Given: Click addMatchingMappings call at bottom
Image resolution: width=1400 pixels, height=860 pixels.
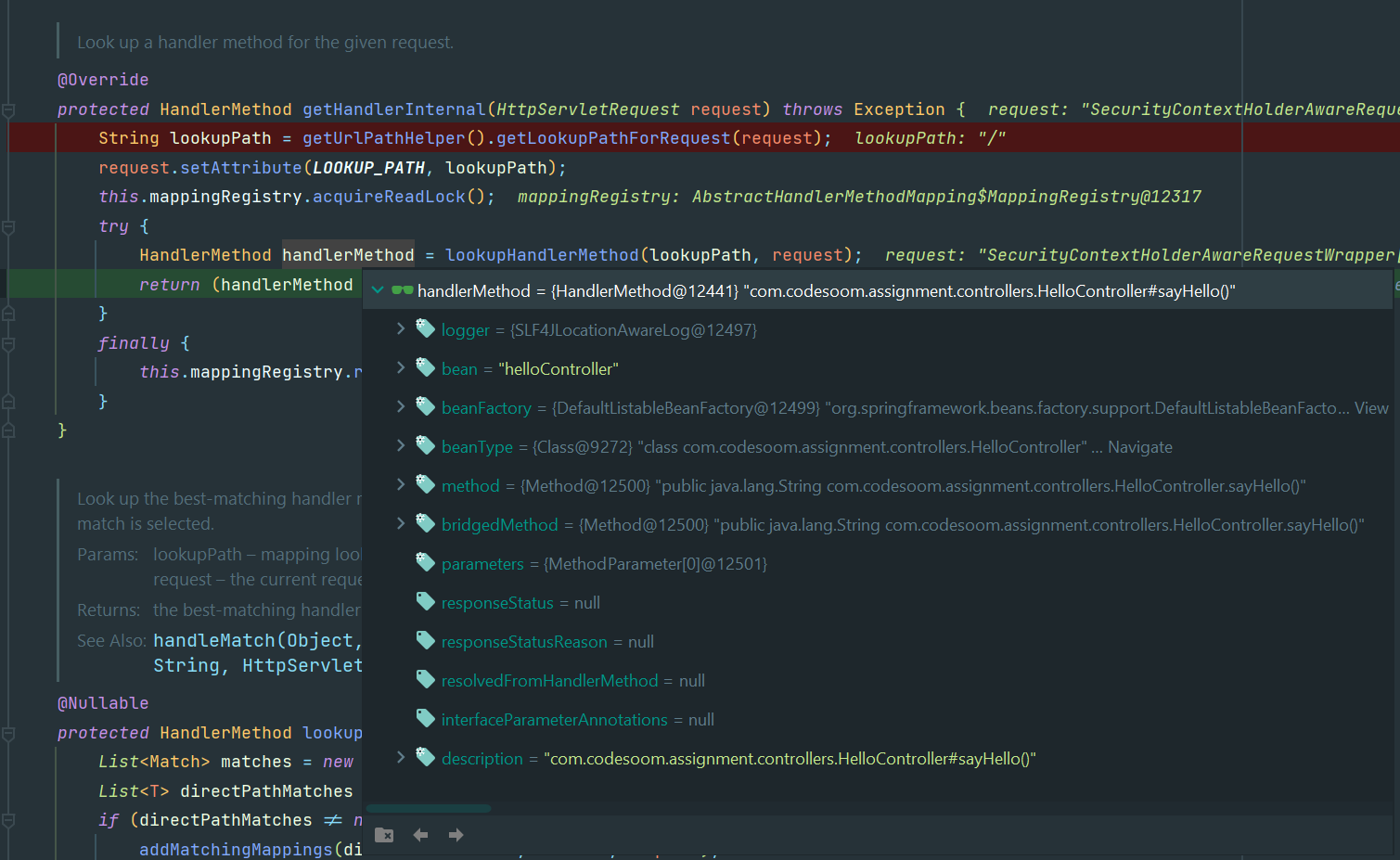Looking at the screenshot, I should pos(236,849).
